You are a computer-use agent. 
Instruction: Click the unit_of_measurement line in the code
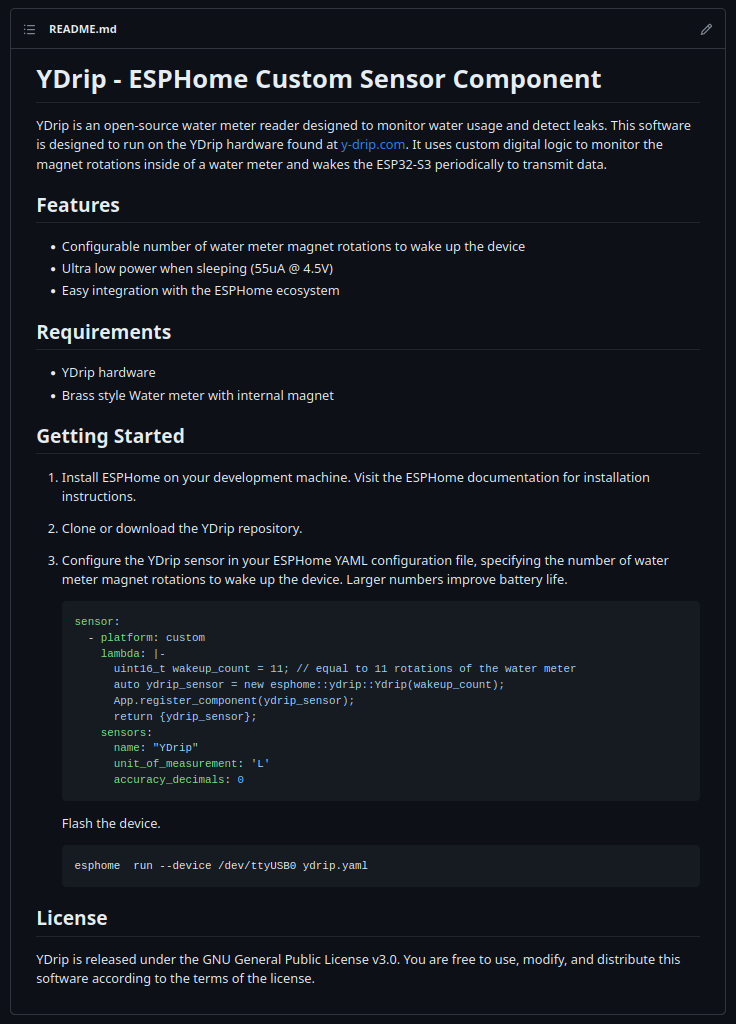tap(191, 763)
